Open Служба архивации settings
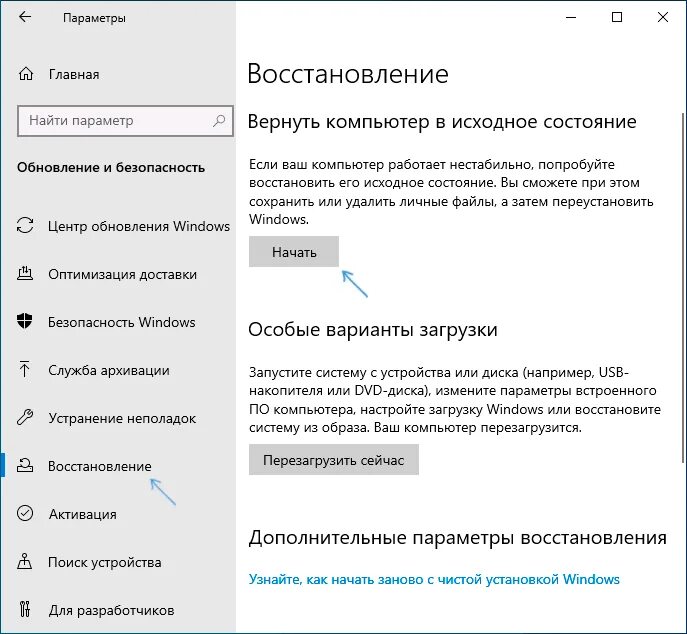Viewport: 687px width, 634px height. 109,370
